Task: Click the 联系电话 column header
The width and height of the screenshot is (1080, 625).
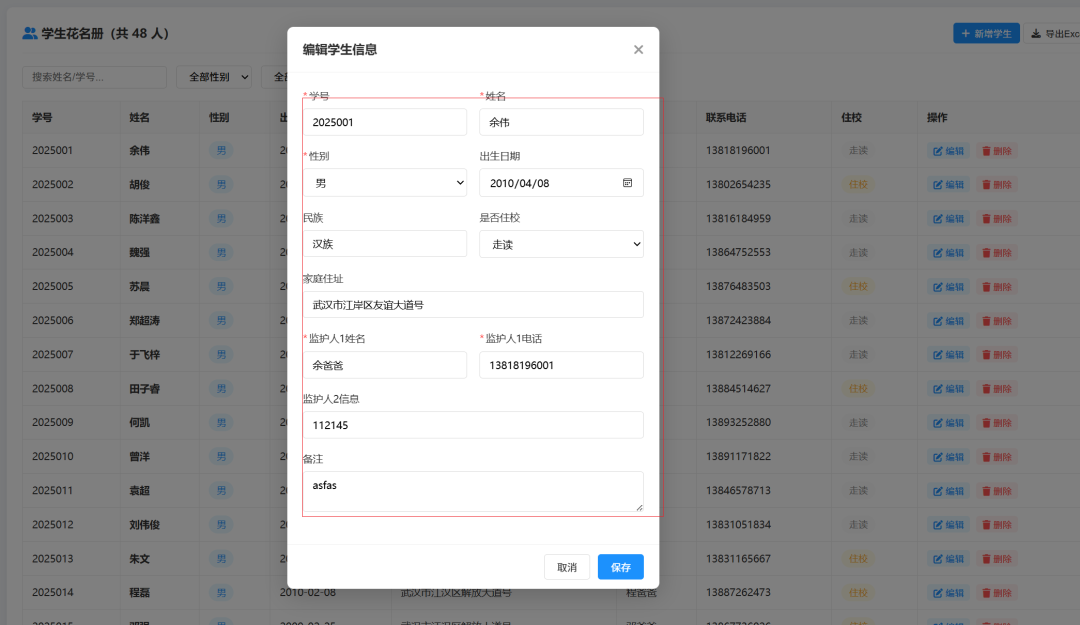Action: coord(725,117)
